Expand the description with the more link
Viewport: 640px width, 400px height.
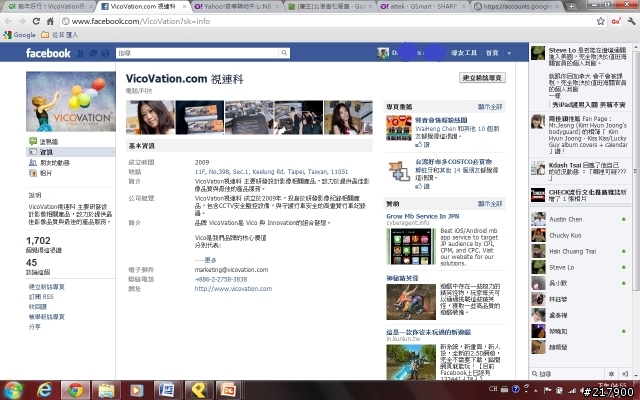click(210, 260)
